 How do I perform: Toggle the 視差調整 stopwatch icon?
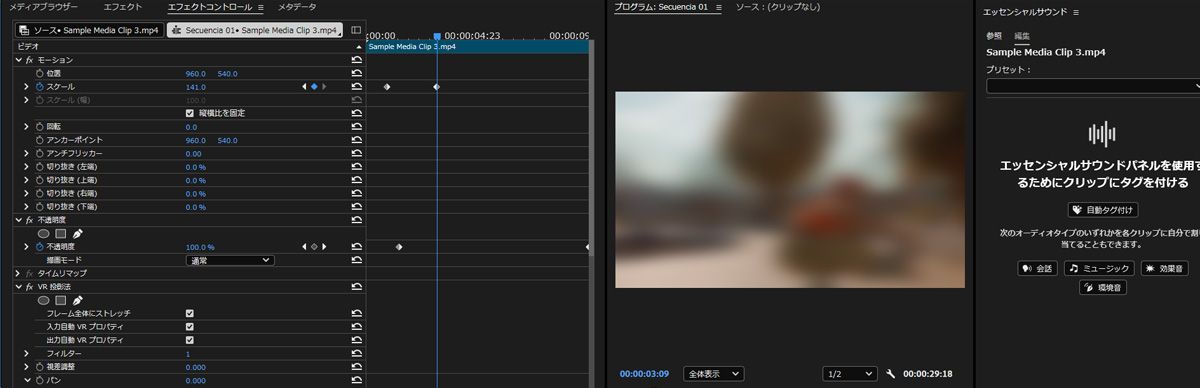coord(40,367)
